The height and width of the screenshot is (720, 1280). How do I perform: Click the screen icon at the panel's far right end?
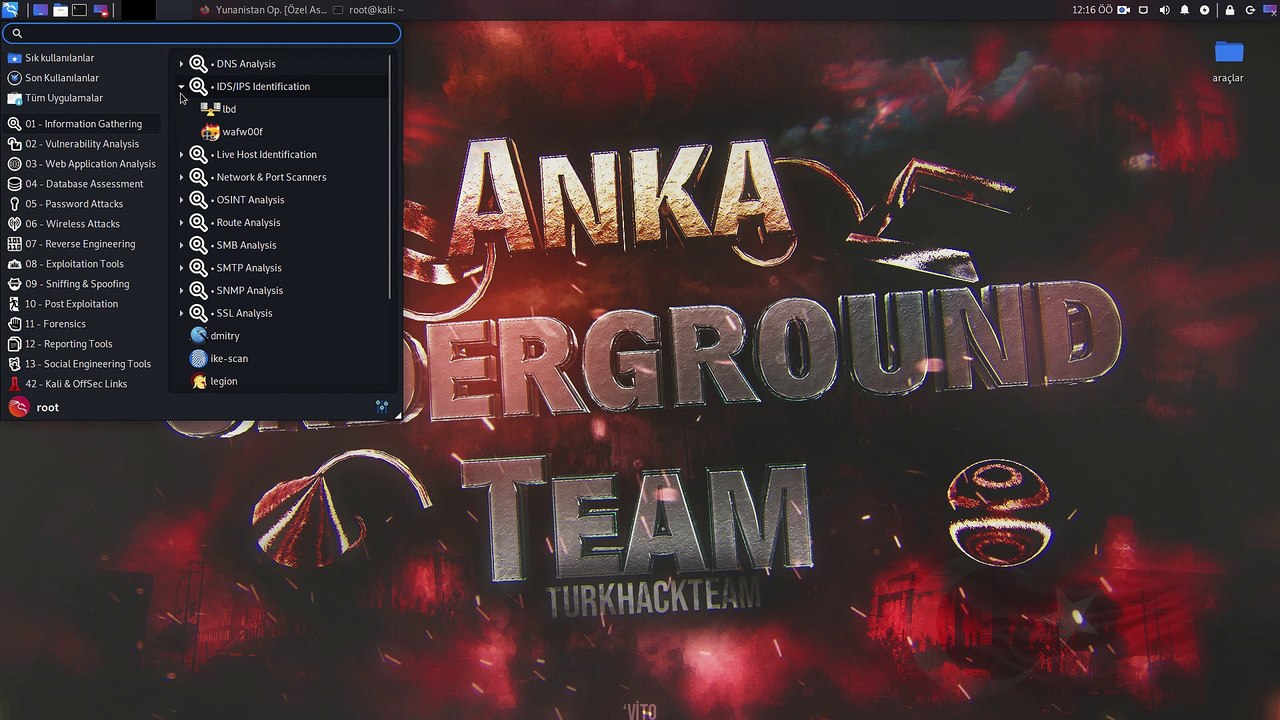1270,10
